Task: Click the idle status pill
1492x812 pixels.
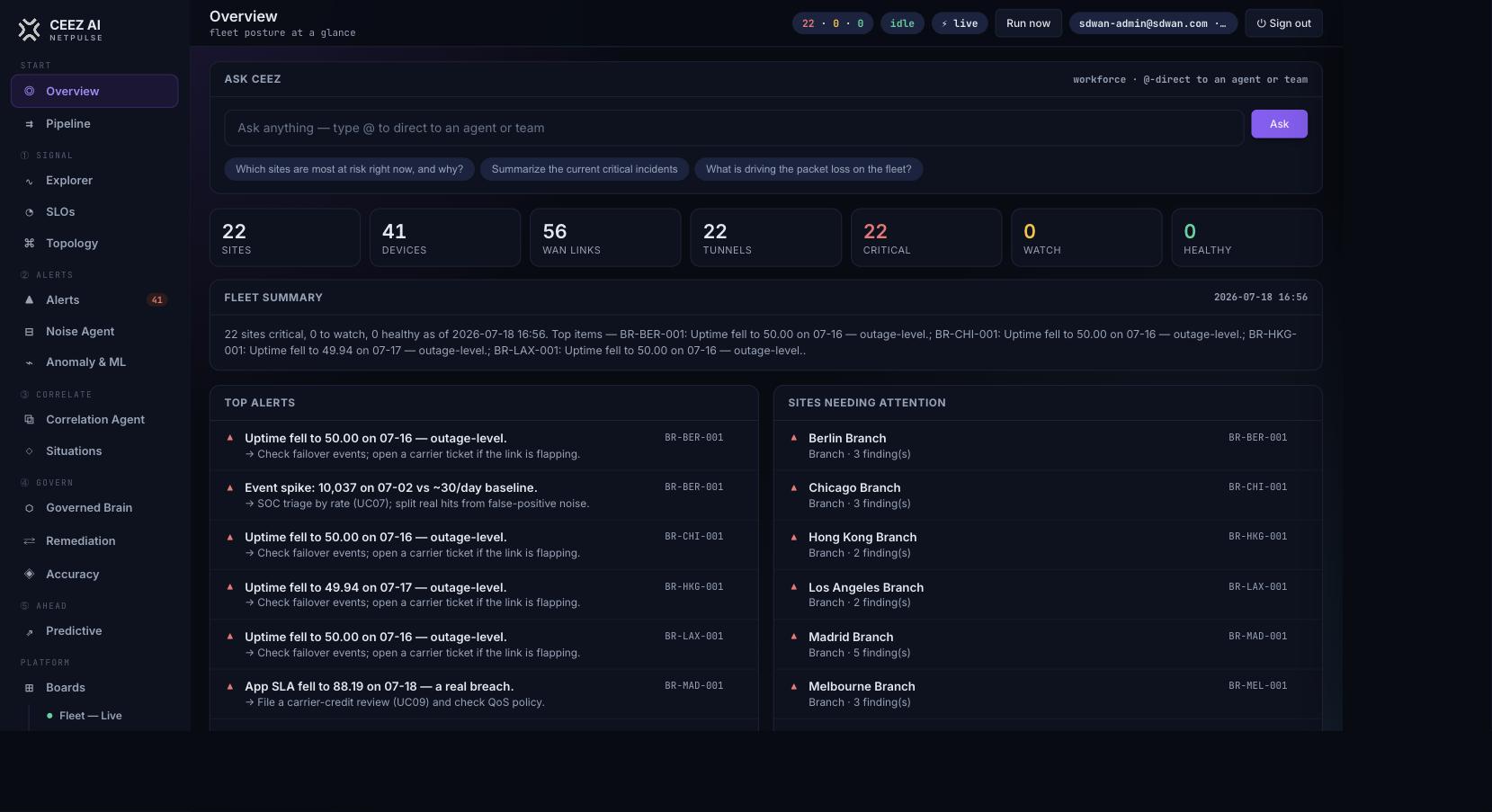Action: (x=902, y=23)
